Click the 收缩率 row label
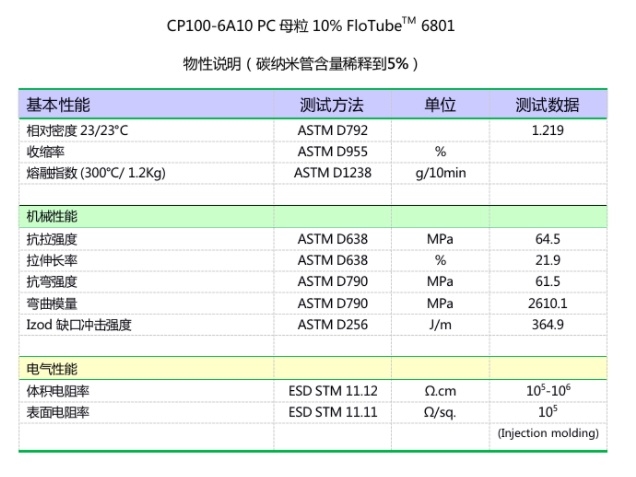636x477 pixels. [46, 152]
